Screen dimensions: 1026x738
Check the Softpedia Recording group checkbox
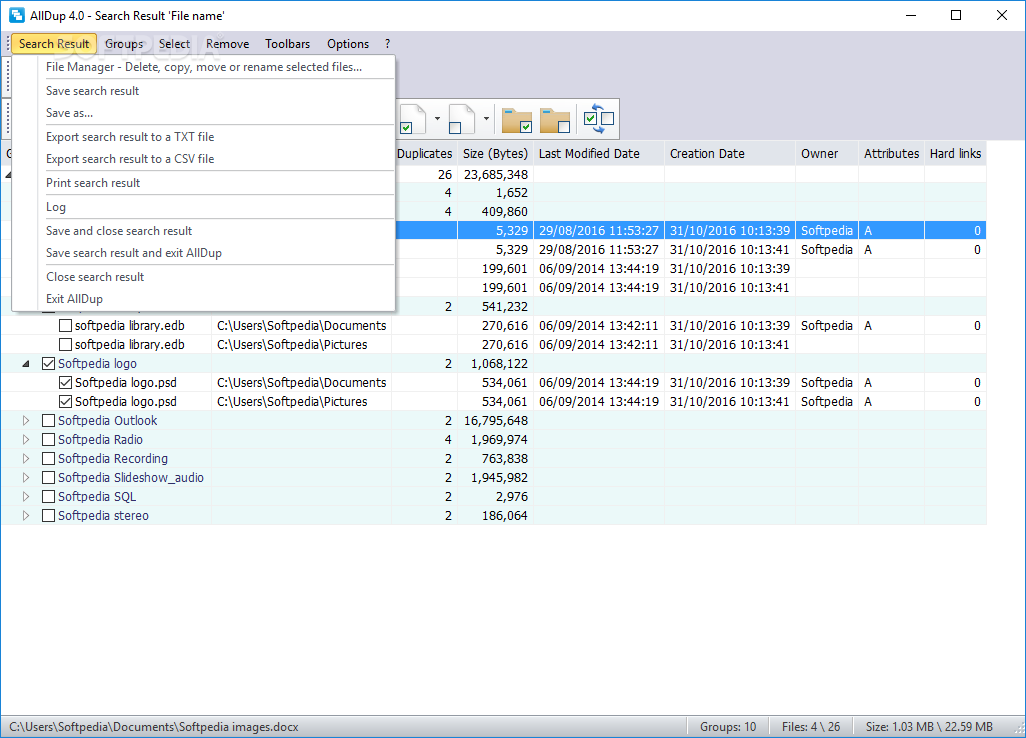[48, 459]
